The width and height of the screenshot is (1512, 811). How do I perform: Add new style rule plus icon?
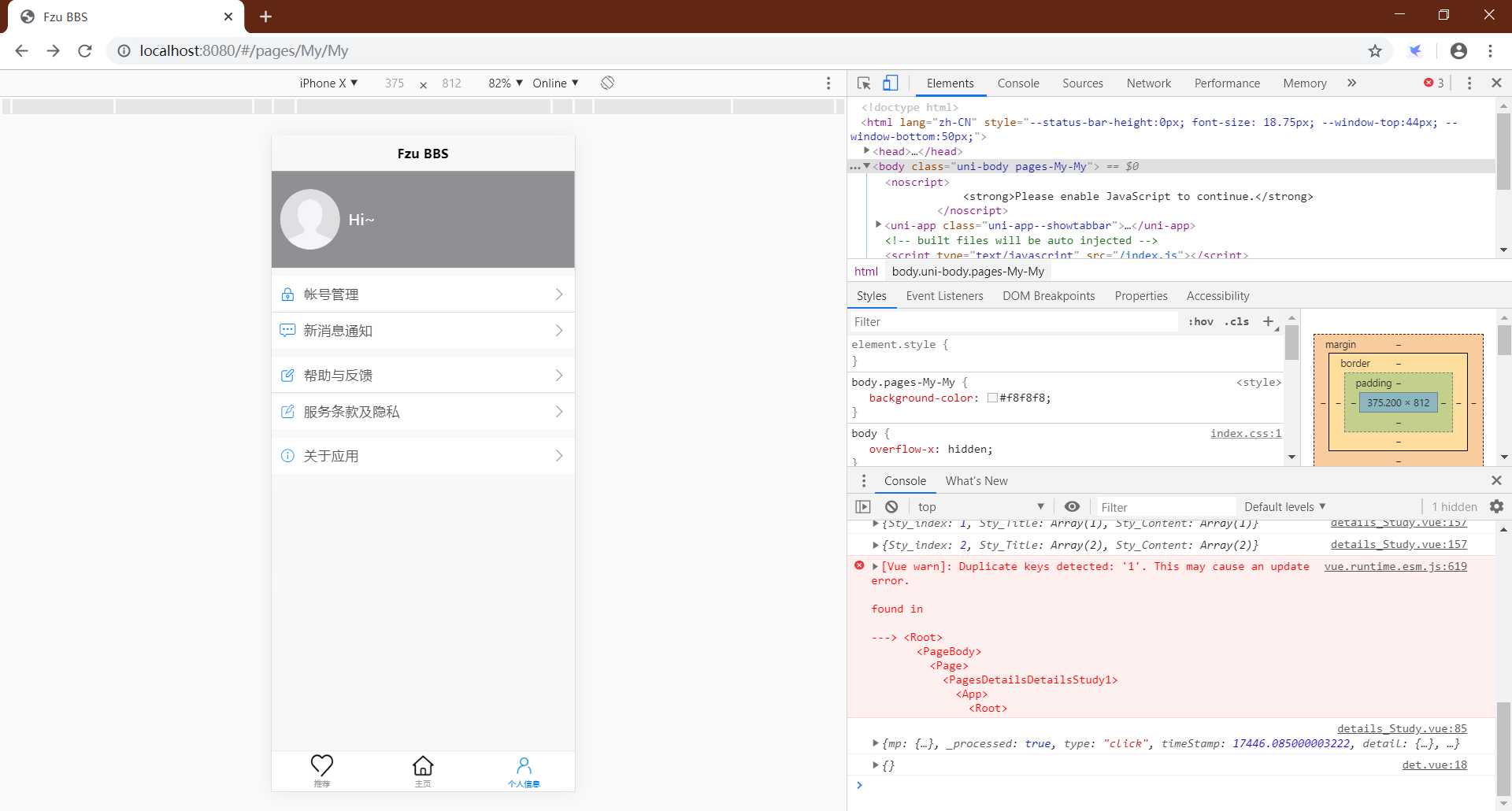(x=1268, y=321)
